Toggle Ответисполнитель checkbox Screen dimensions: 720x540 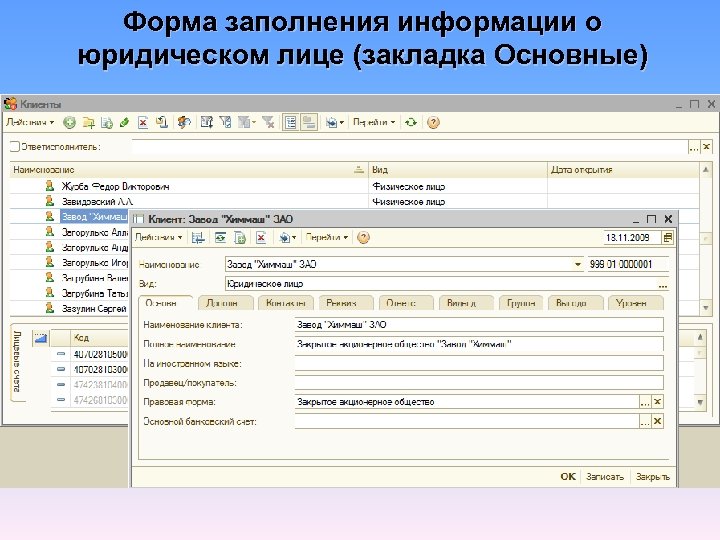click(15, 147)
